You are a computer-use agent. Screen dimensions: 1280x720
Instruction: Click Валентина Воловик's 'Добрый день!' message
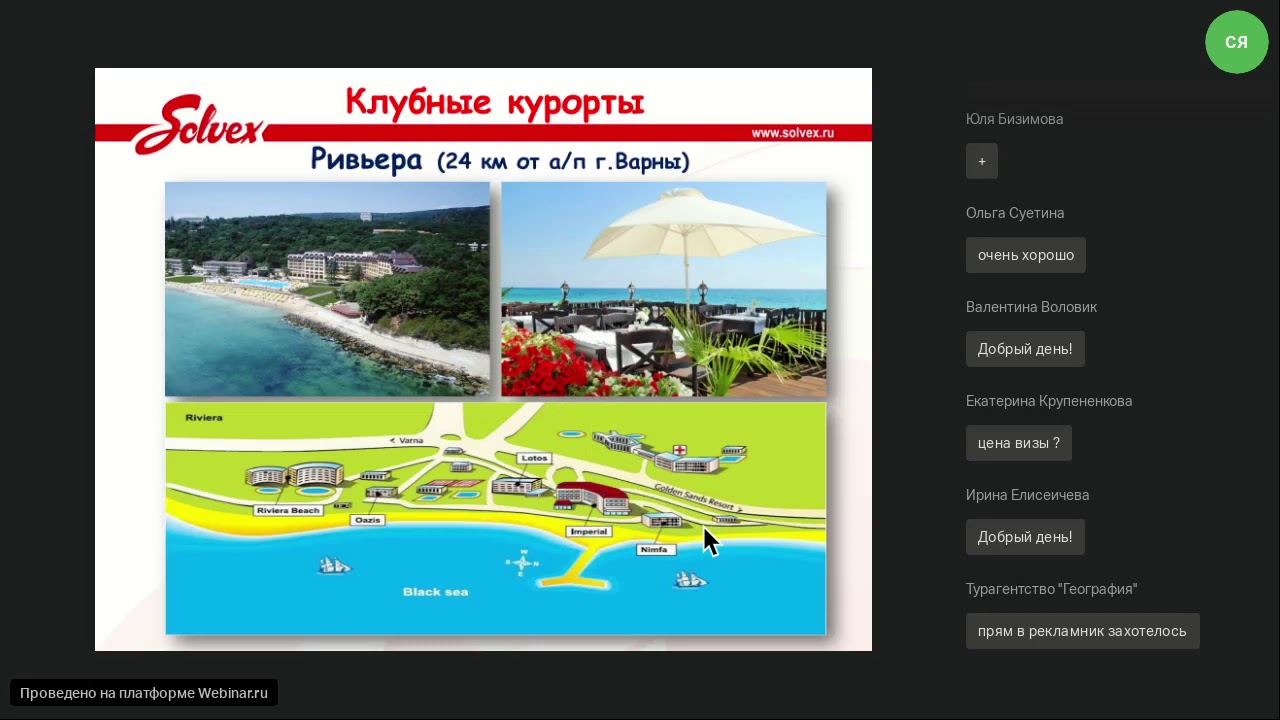click(1025, 349)
